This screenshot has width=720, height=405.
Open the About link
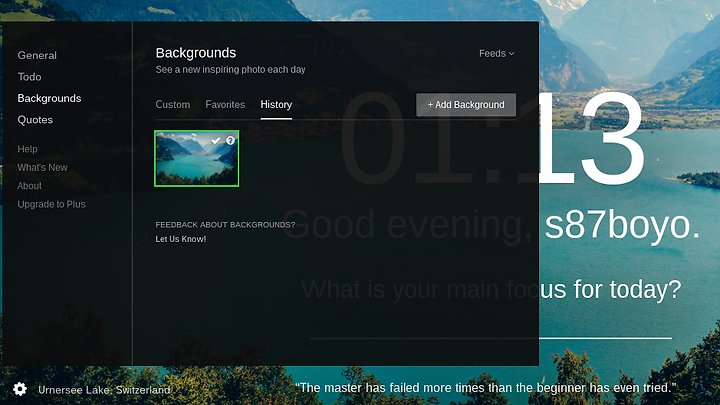point(29,186)
